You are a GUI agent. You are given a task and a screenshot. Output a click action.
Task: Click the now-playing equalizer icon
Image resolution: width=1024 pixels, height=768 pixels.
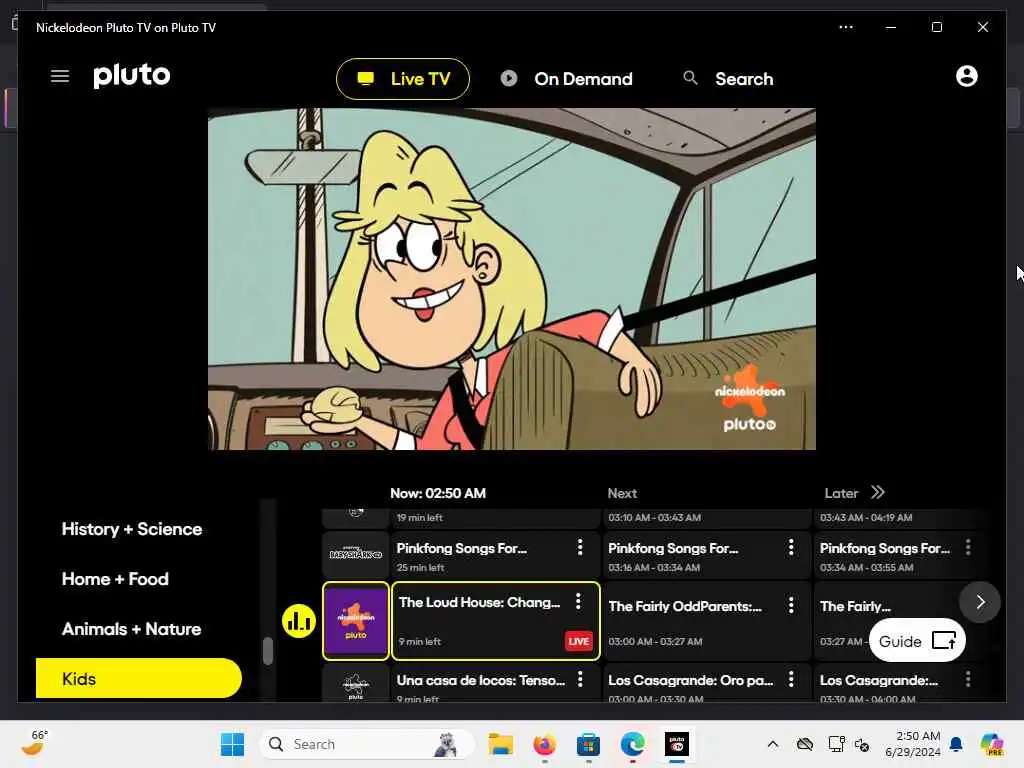click(299, 620)
